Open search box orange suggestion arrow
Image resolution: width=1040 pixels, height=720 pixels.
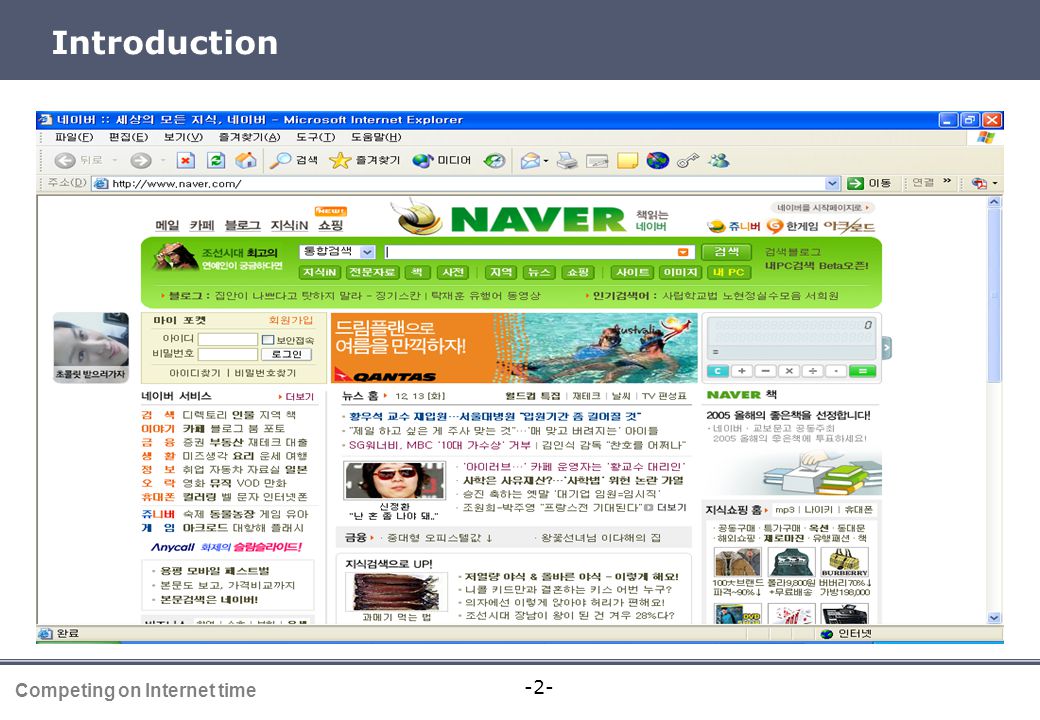click(682, 252)
